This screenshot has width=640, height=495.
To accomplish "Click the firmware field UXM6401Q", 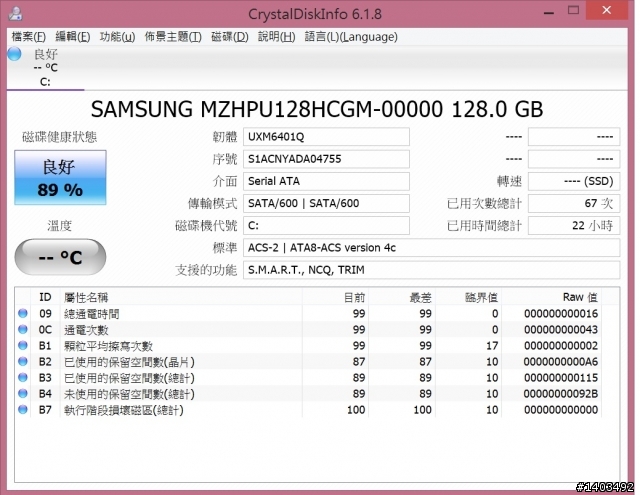I will click(x=326, y=137).
